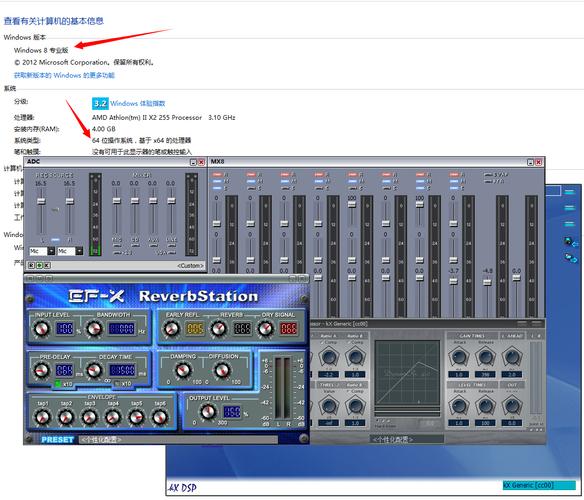Click the compressor Gain Times Attack knob
The image size is (584, 500).
459,357
